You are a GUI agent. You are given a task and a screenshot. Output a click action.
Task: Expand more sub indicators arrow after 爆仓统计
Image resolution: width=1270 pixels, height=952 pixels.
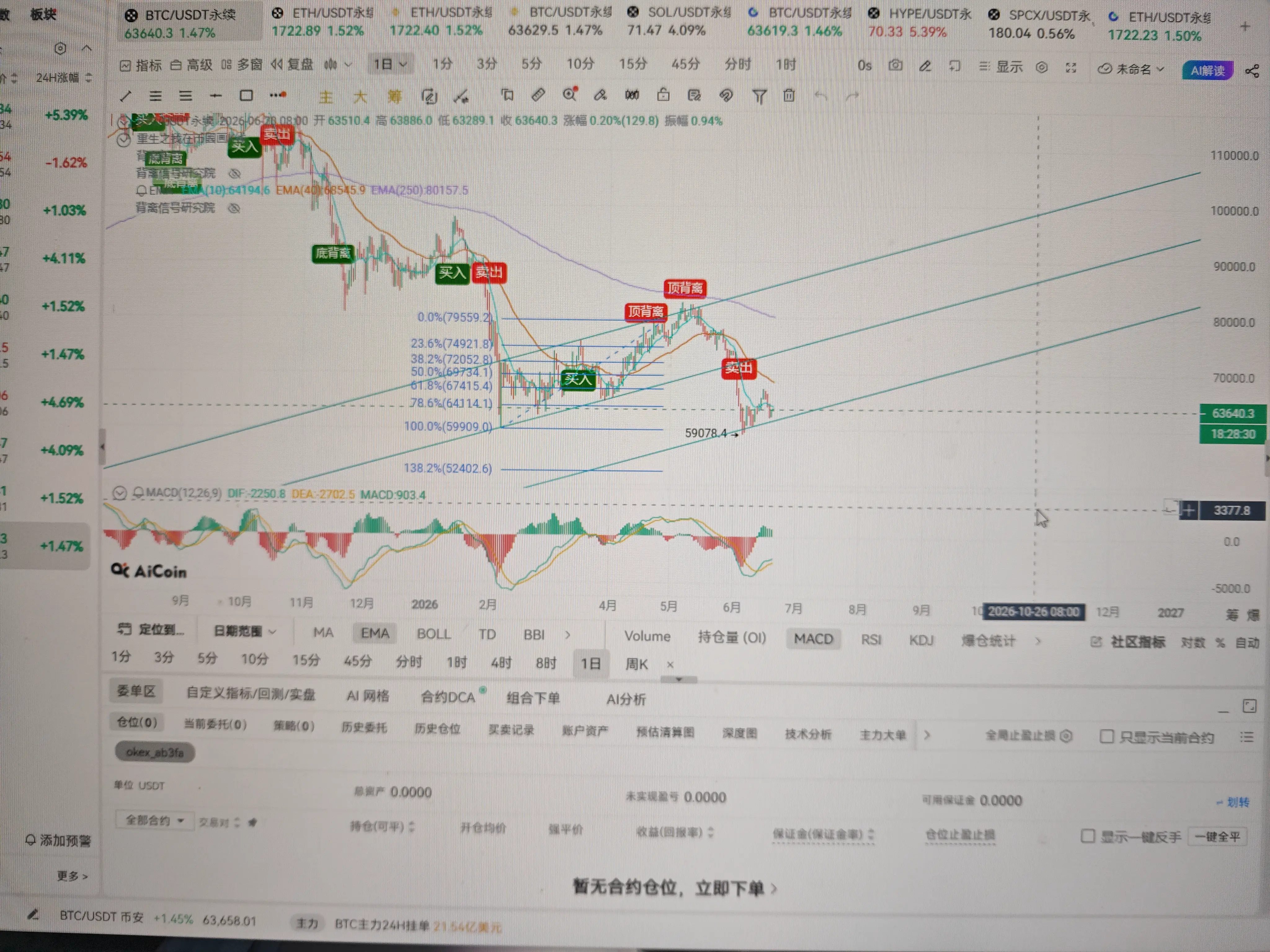(1038, 641)
